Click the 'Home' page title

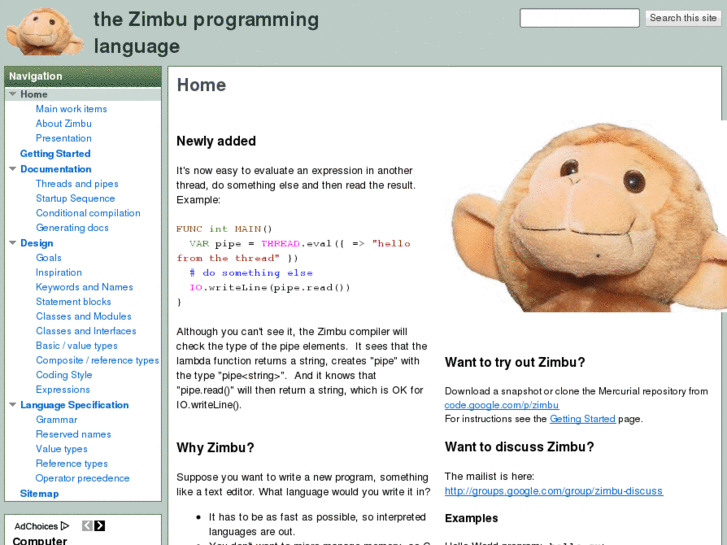[201, 85]
